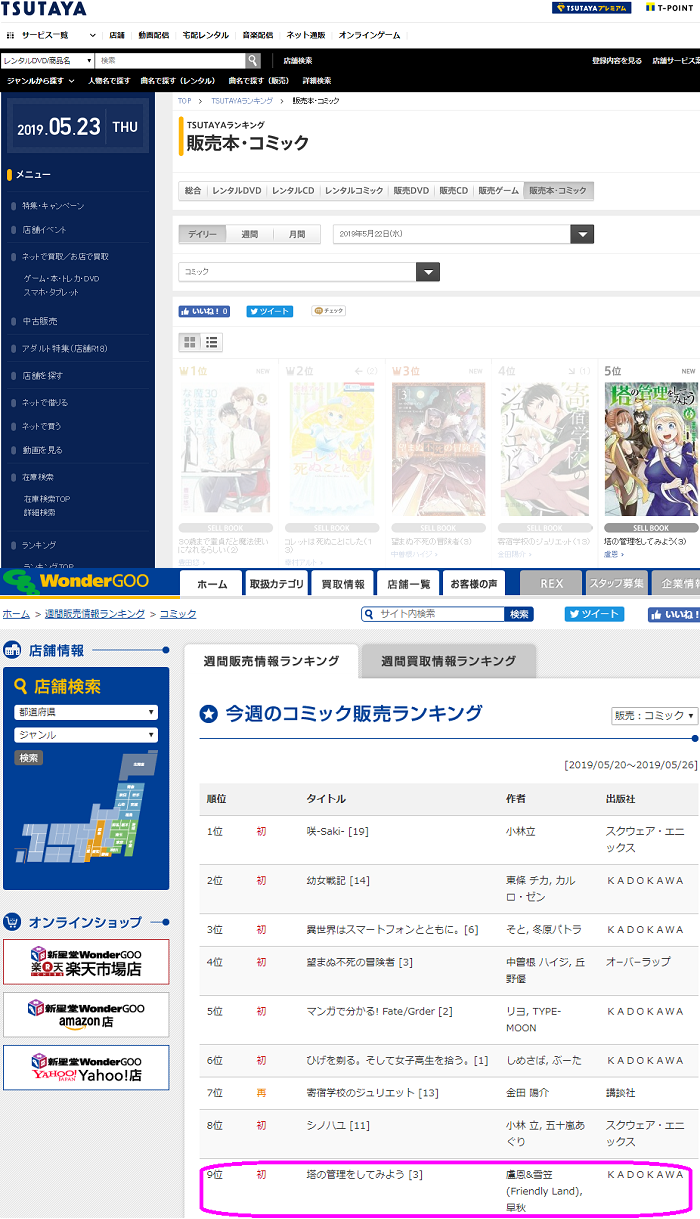Open the コミック category dropdown
Screen dimensions: 700x1219
[x=309, y=272]
